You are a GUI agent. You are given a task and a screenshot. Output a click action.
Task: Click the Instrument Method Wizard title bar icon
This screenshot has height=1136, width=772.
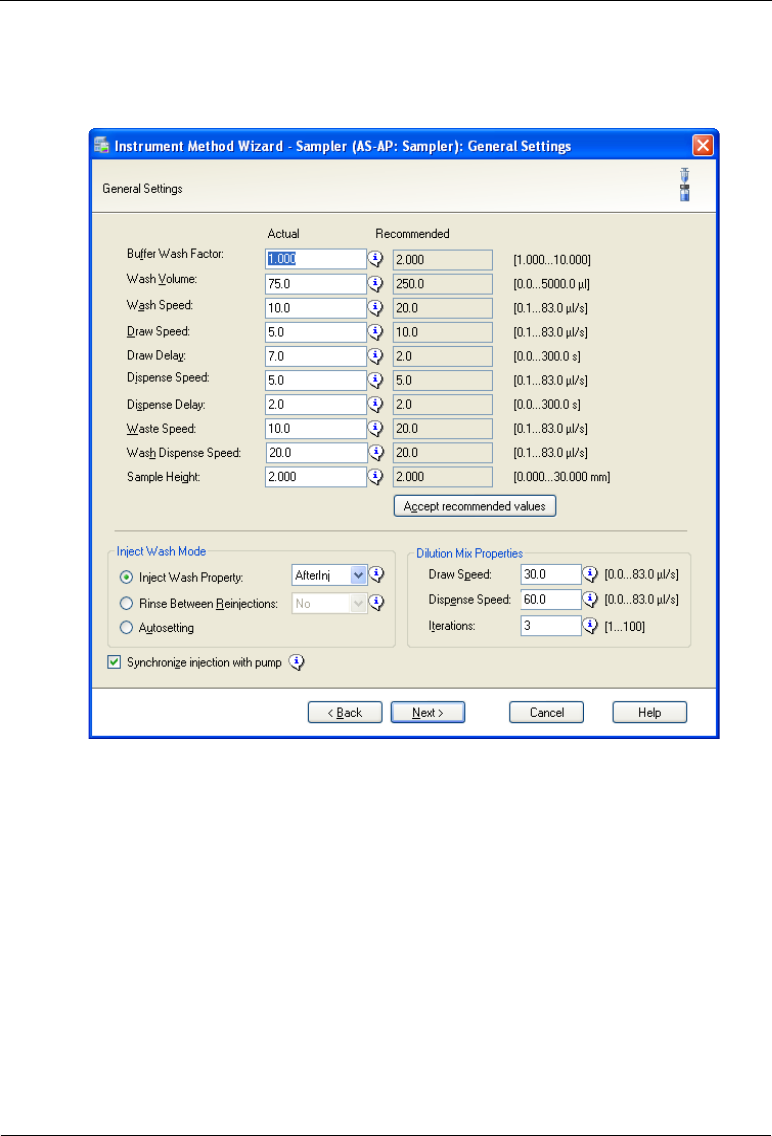coord(102,145)
